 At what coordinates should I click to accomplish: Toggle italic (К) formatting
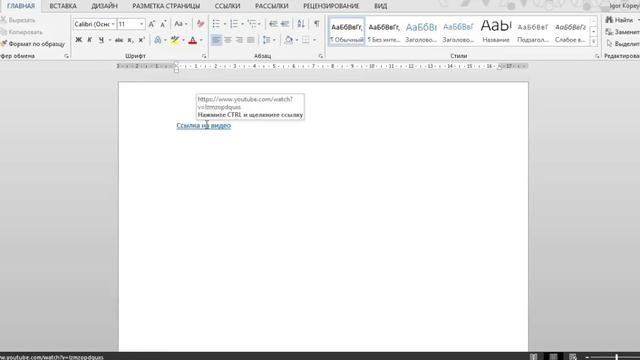[x=90, y=40]
